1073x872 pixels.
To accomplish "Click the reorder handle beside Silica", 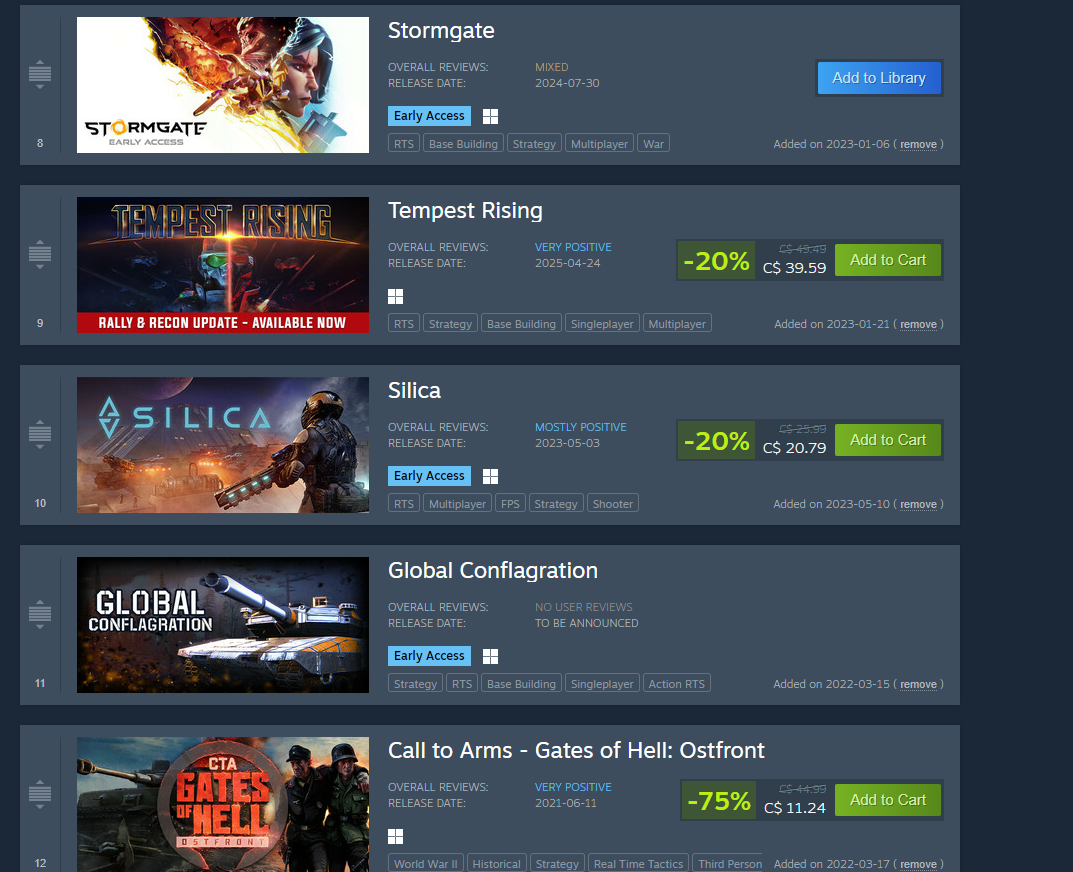I will point(40,434).
